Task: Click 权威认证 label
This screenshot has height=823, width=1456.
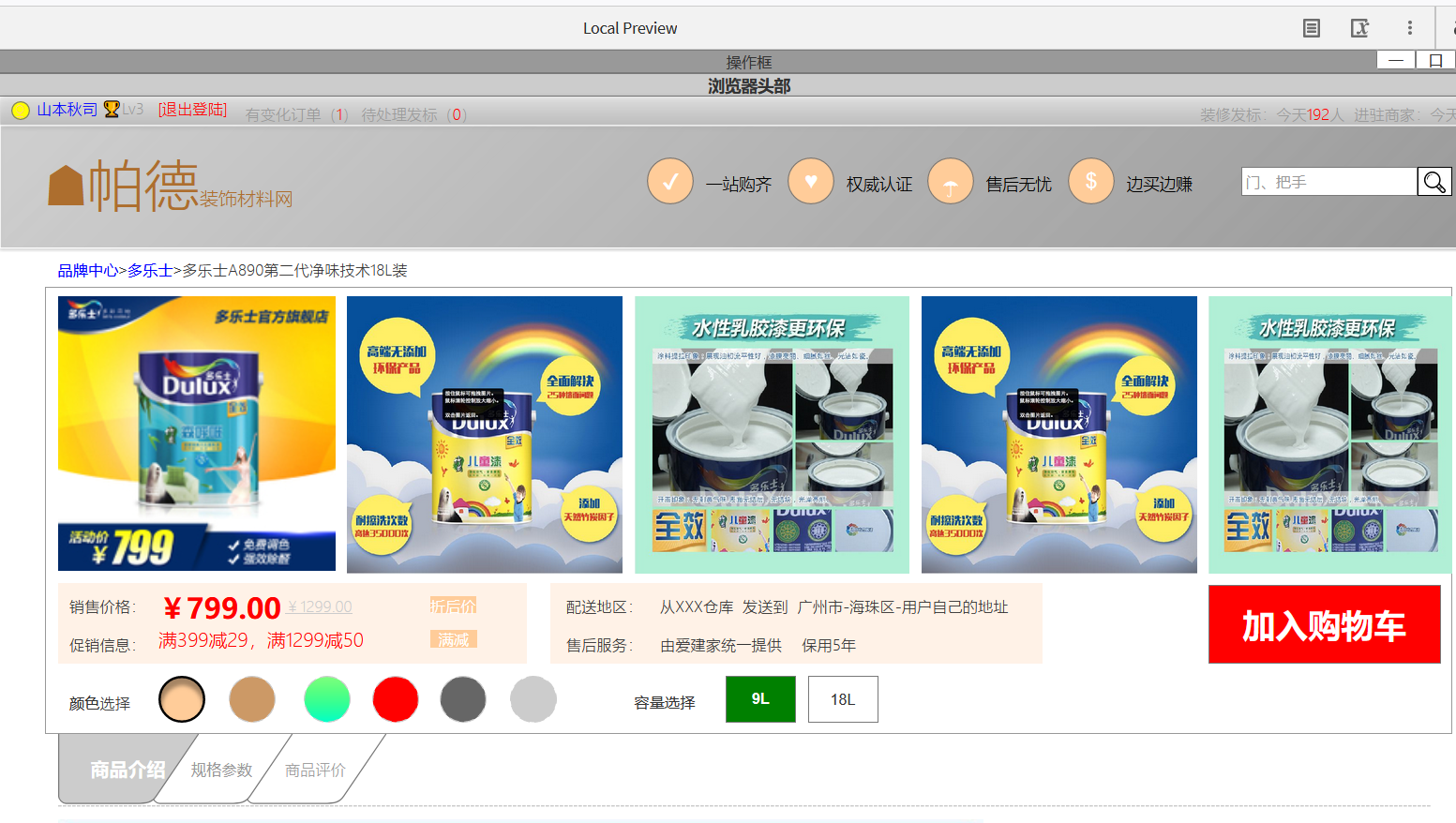Action: click(x=879, y=185)
